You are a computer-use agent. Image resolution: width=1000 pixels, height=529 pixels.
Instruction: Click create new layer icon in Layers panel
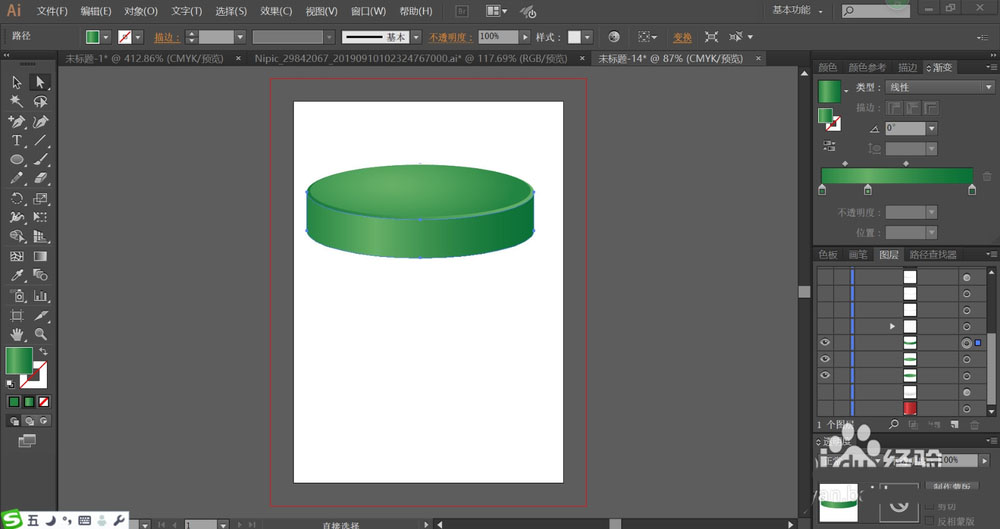coord(954,424)
